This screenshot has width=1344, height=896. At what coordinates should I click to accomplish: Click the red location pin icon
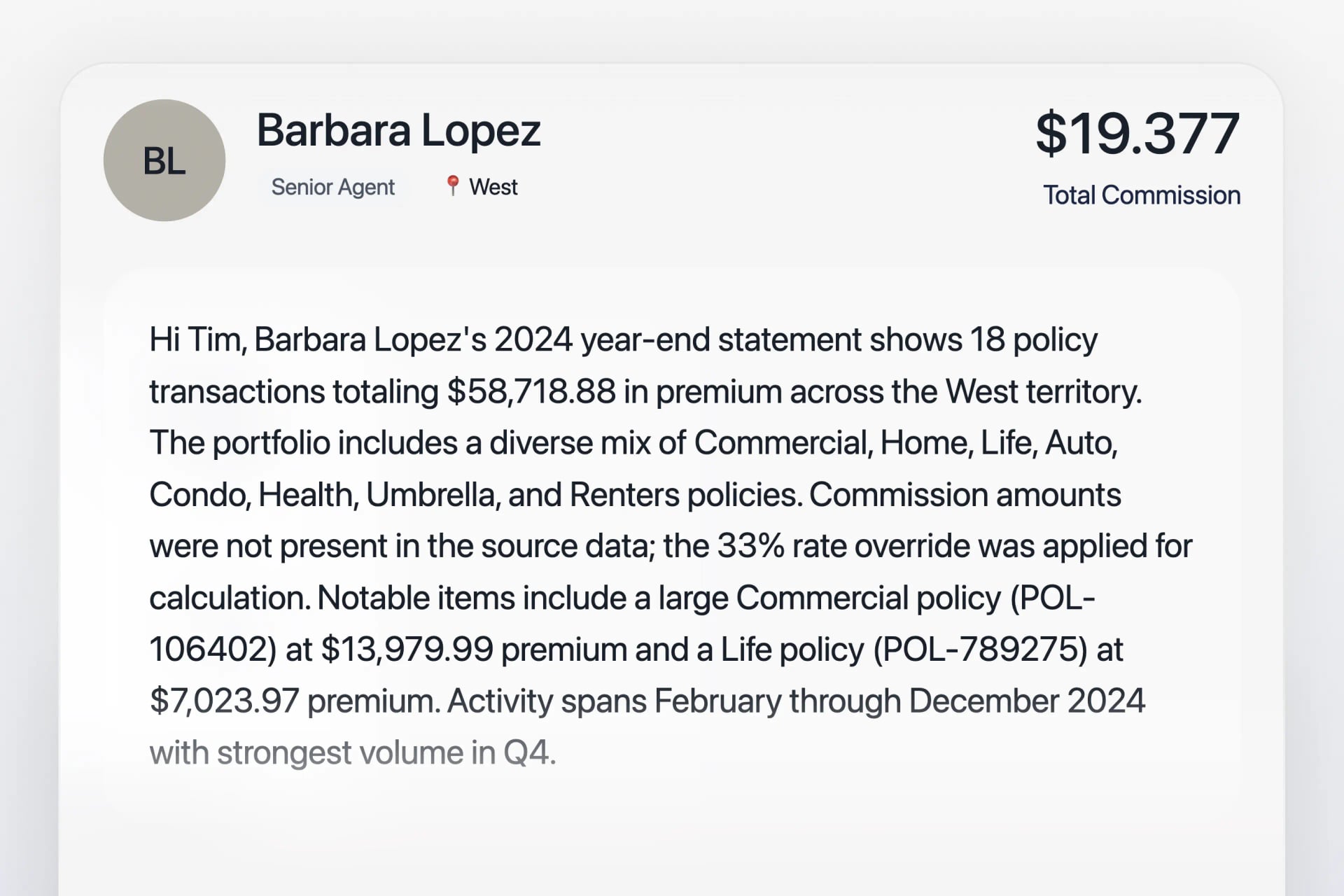click(452, 185)
